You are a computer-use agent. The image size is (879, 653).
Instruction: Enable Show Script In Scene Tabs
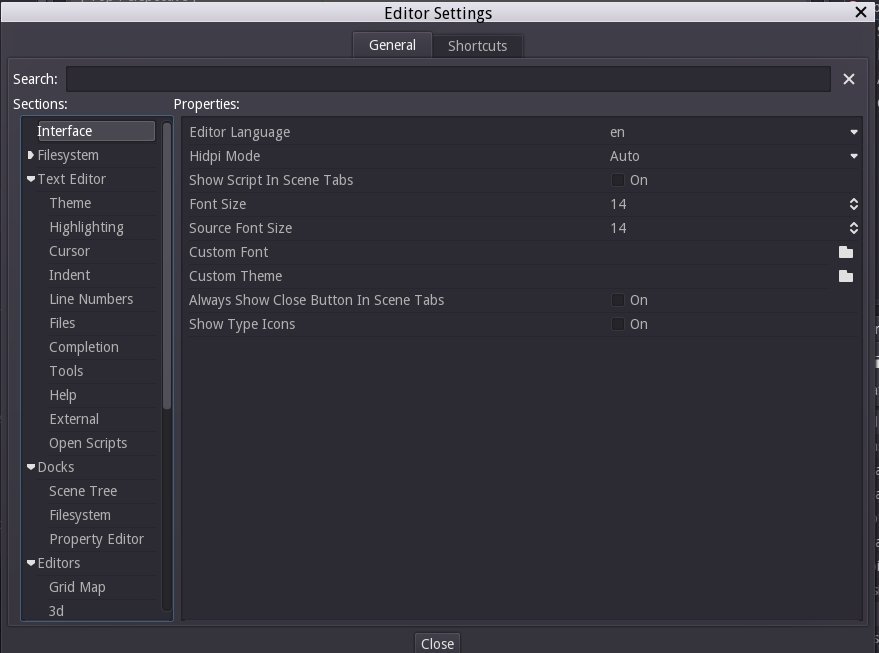(x=618, y=180)
